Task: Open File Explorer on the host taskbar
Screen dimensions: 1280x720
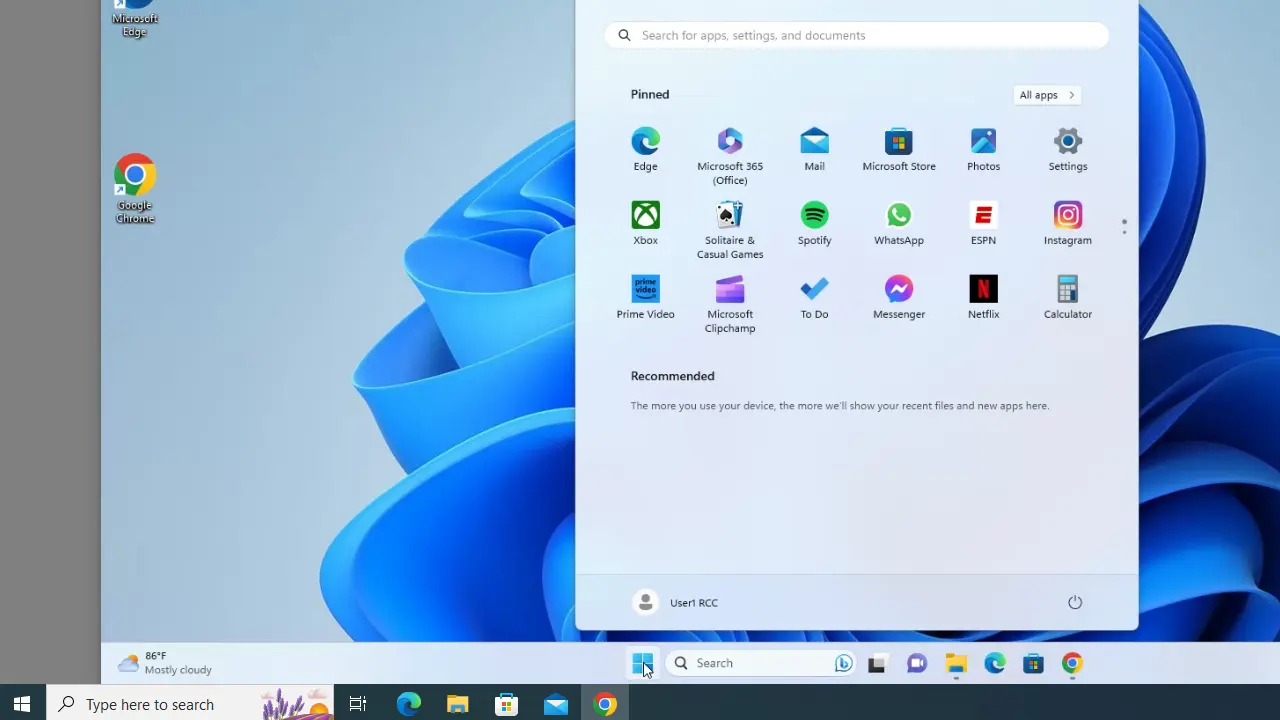Action: click(x=458, y=704)
